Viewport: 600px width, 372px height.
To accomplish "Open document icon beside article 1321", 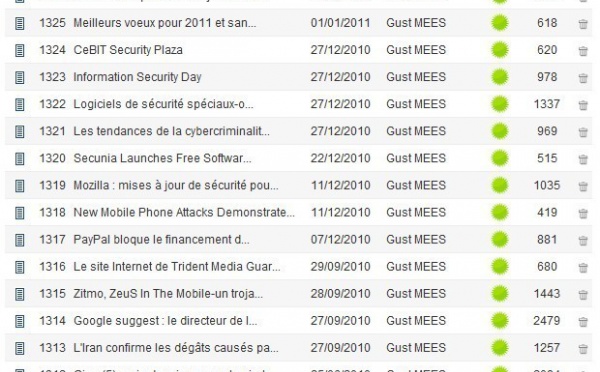I will [20, 132].
